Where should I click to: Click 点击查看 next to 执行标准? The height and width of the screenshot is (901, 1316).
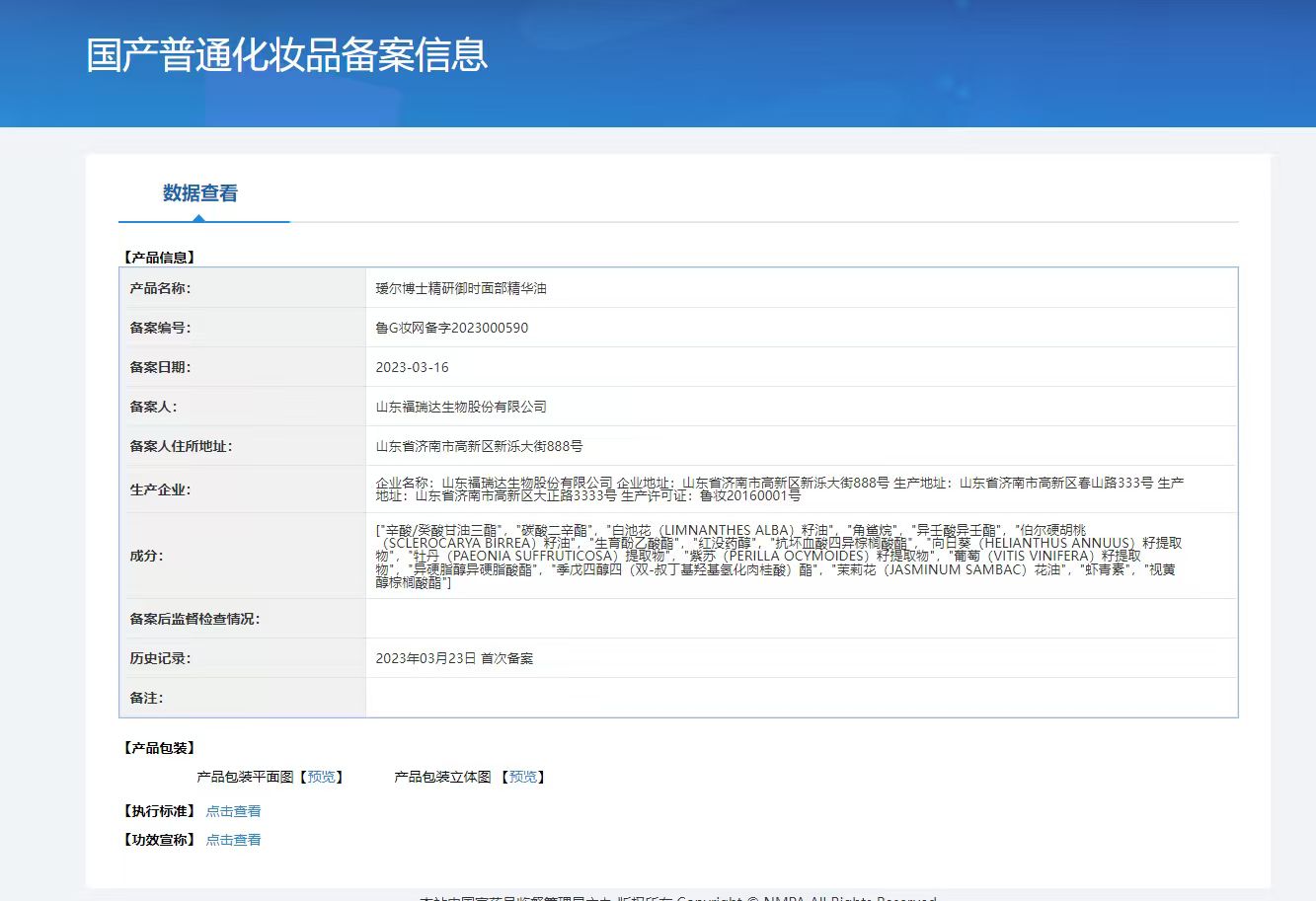pos(233,811)
